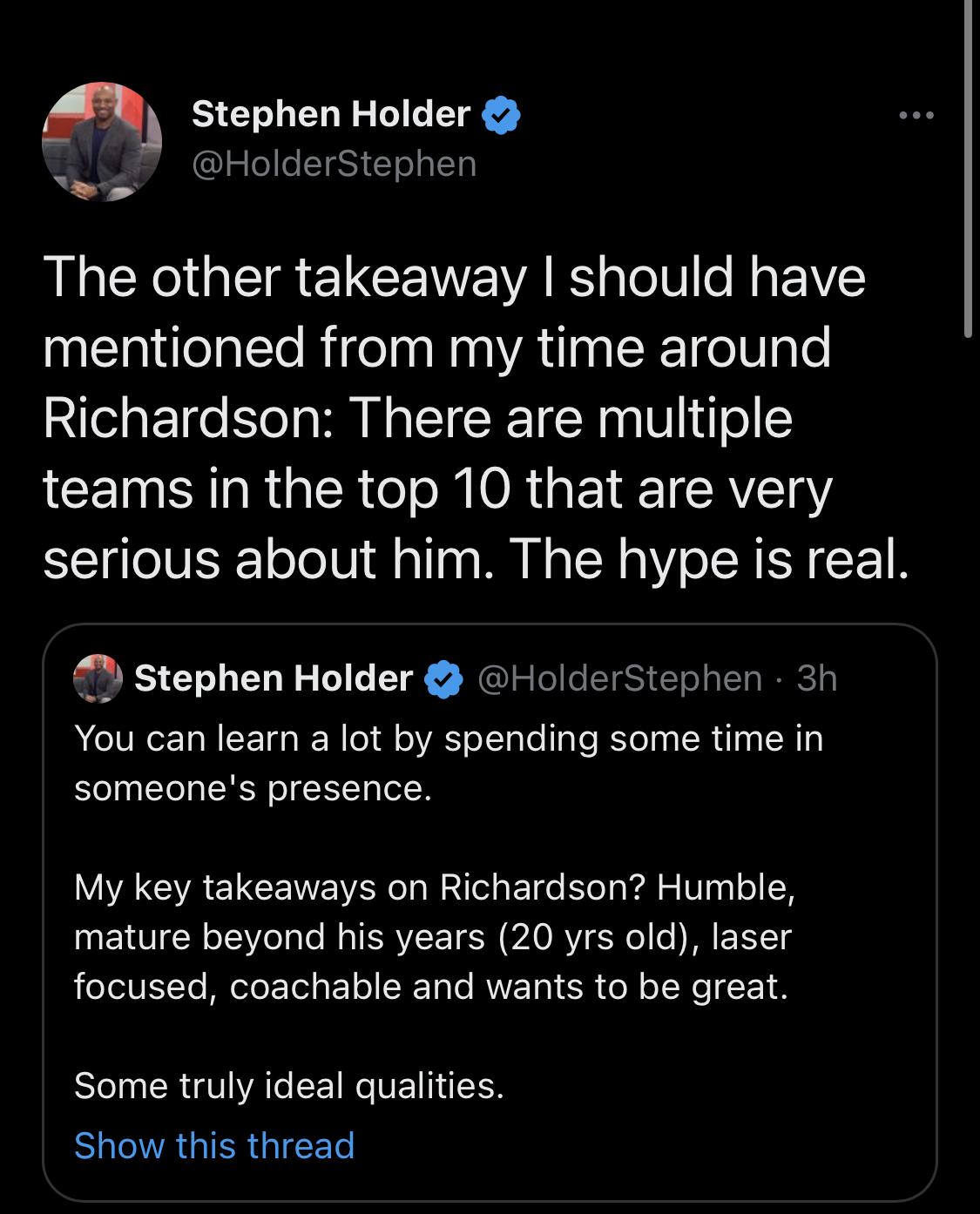The width and height of the screenshot is (980, 1214).
Task: Click the "focused, coachable and wants to be great." line
Action: pyautogui.click(x=430, y=987)
